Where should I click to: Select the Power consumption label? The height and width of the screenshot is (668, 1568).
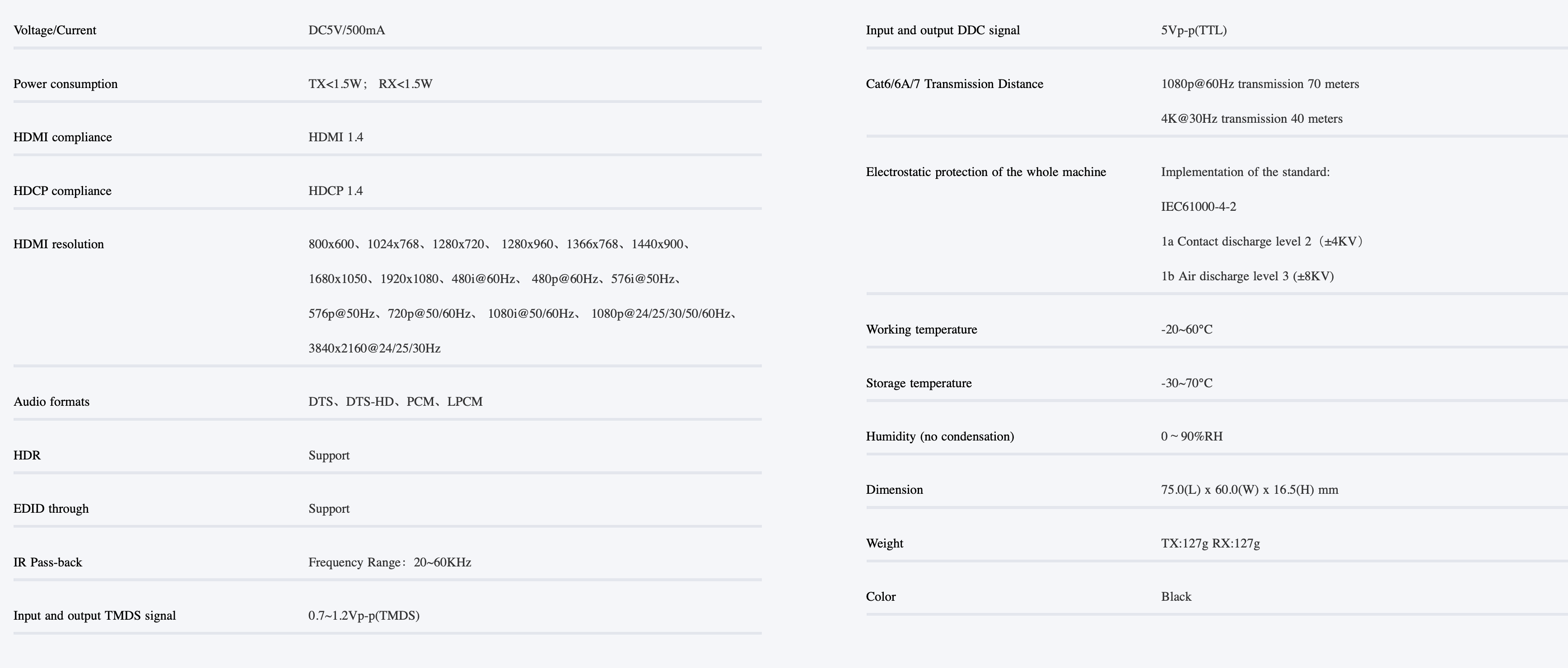tap(65, 84)
